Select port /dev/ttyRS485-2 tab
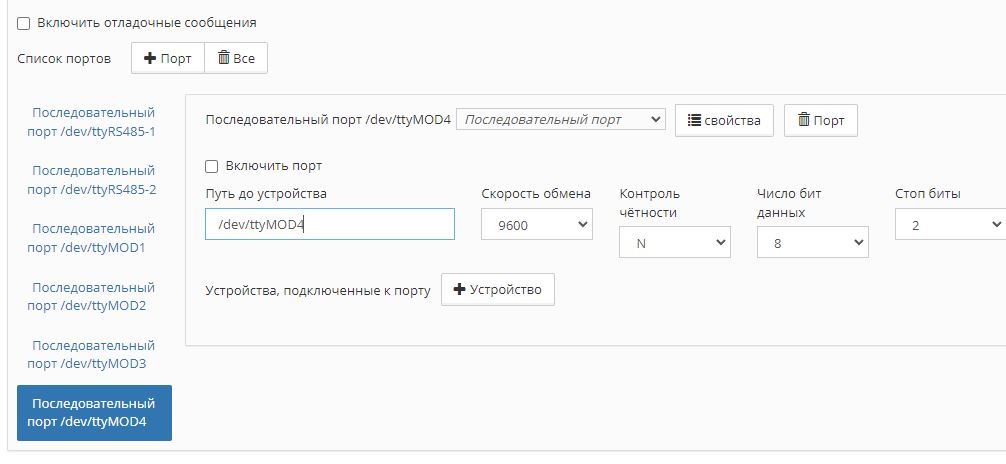This screenshot has height=464, width=1006. (x=94, y=180)
